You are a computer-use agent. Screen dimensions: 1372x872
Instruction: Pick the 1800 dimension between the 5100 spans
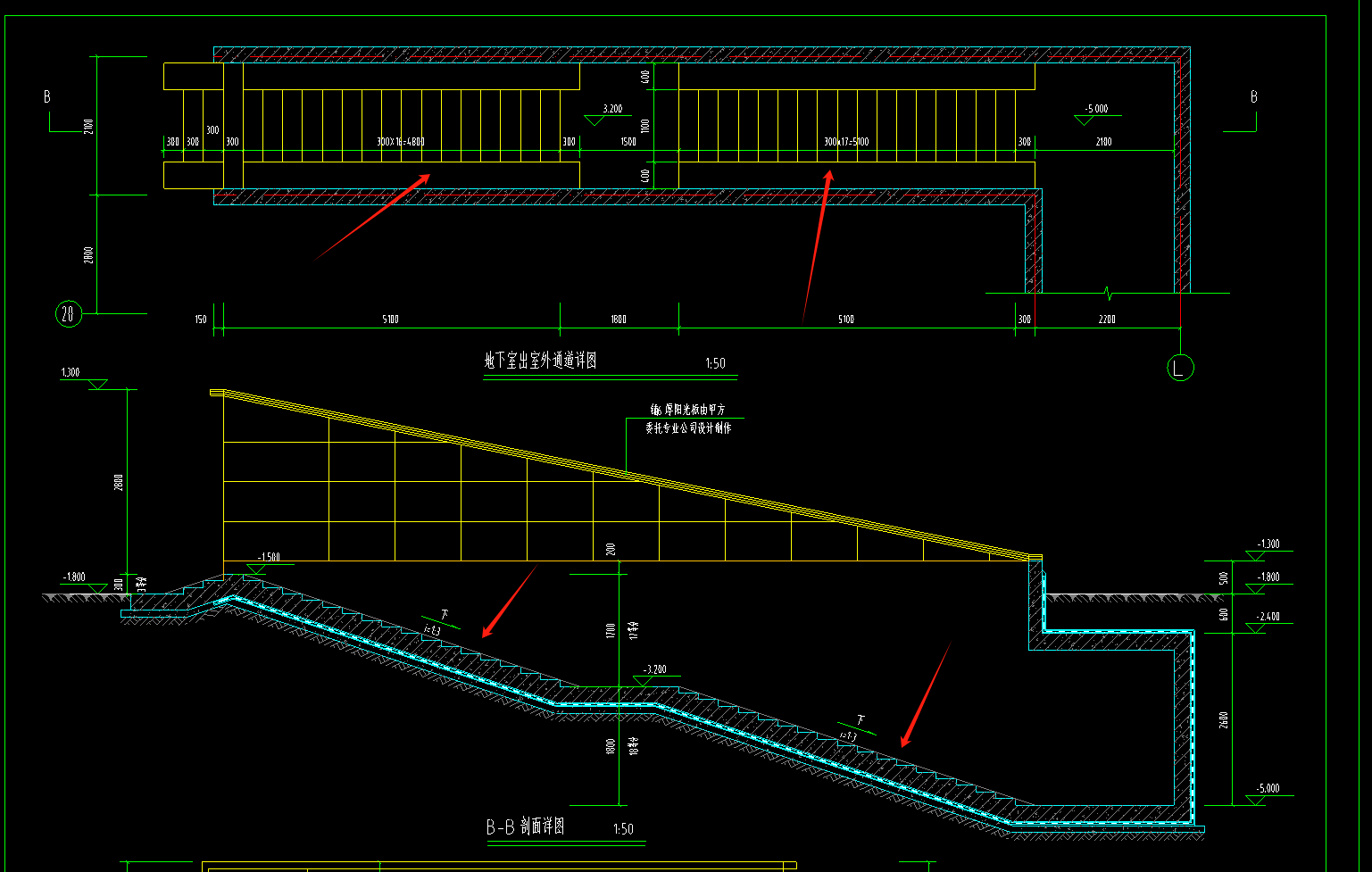coord(619,320)
